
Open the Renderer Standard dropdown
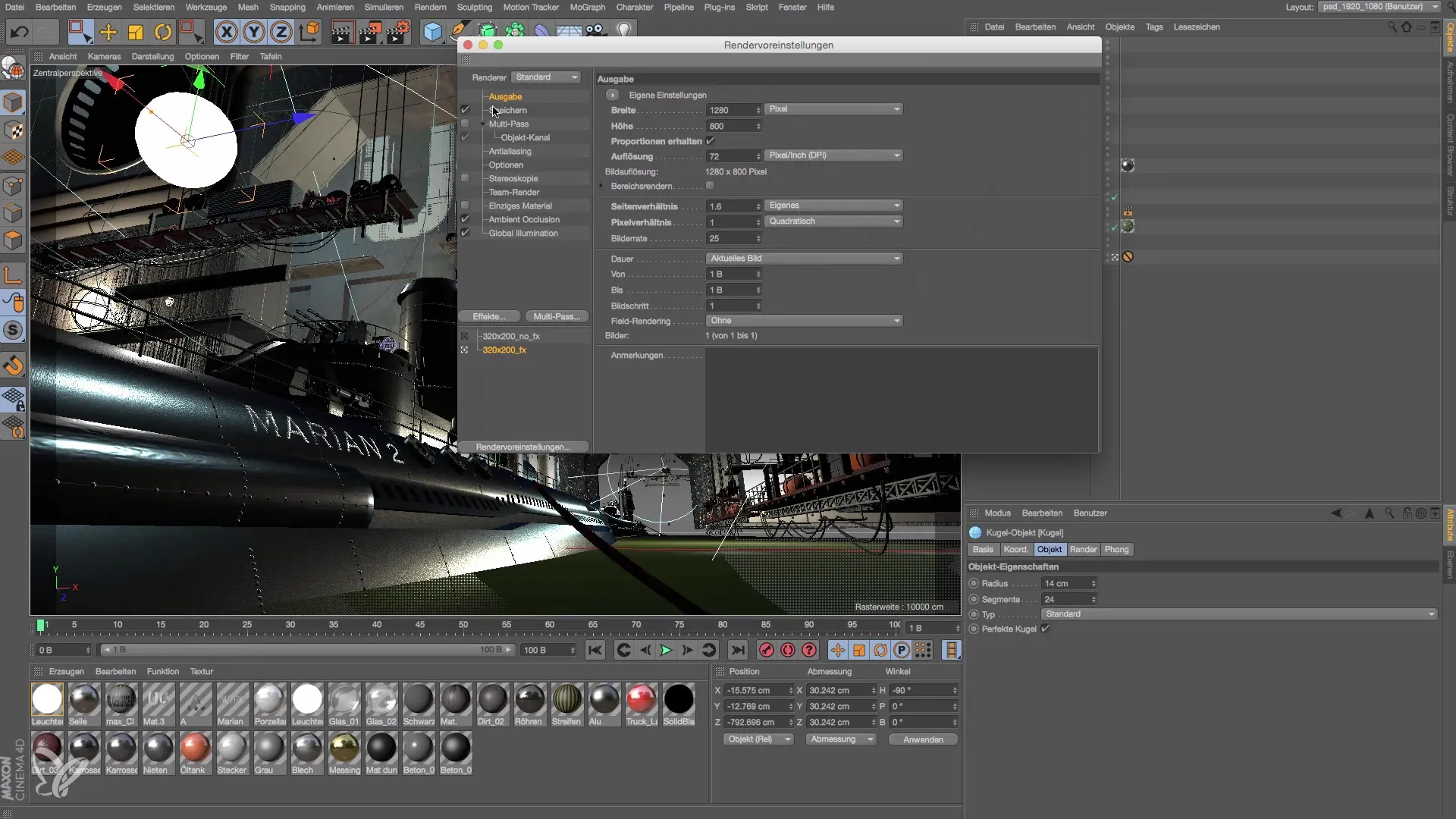tap(547, 77)
